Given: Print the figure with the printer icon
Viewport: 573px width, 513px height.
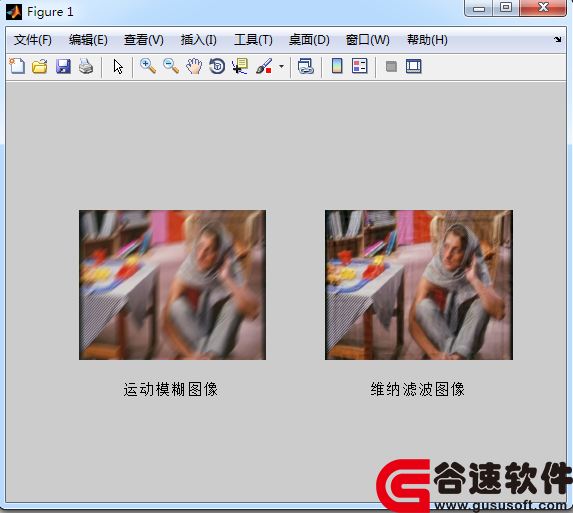Looking at the screenshot, I should (86, 66).
